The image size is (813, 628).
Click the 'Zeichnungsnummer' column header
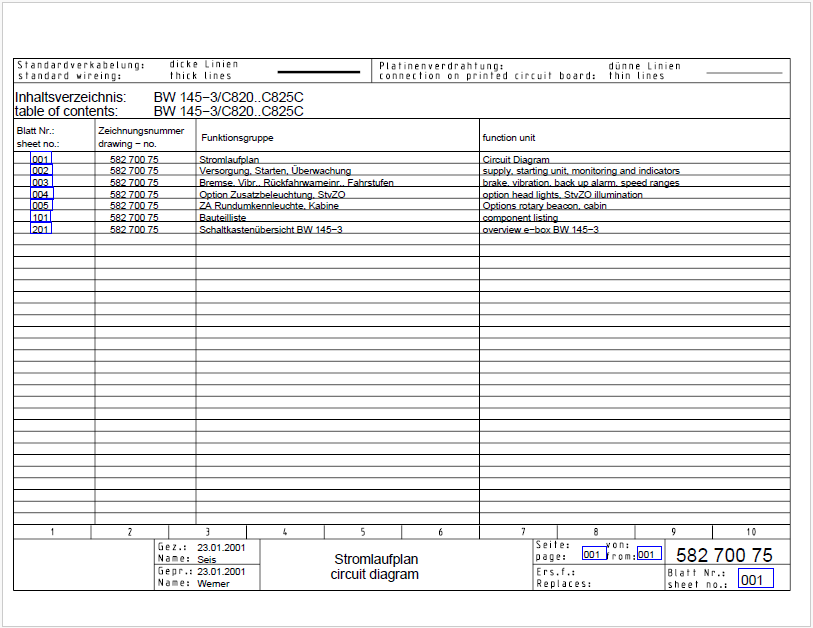[141, 131]
